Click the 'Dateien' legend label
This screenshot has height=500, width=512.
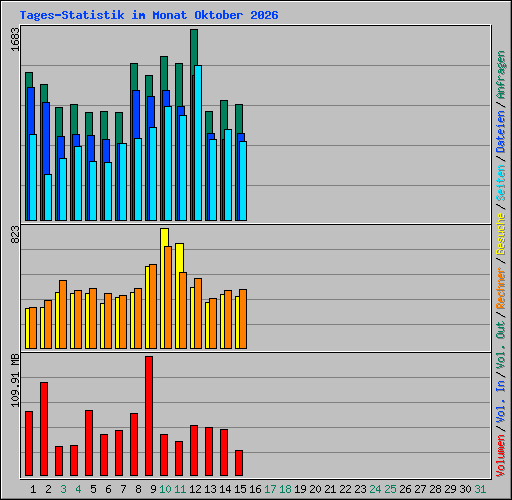coord(501,132)
